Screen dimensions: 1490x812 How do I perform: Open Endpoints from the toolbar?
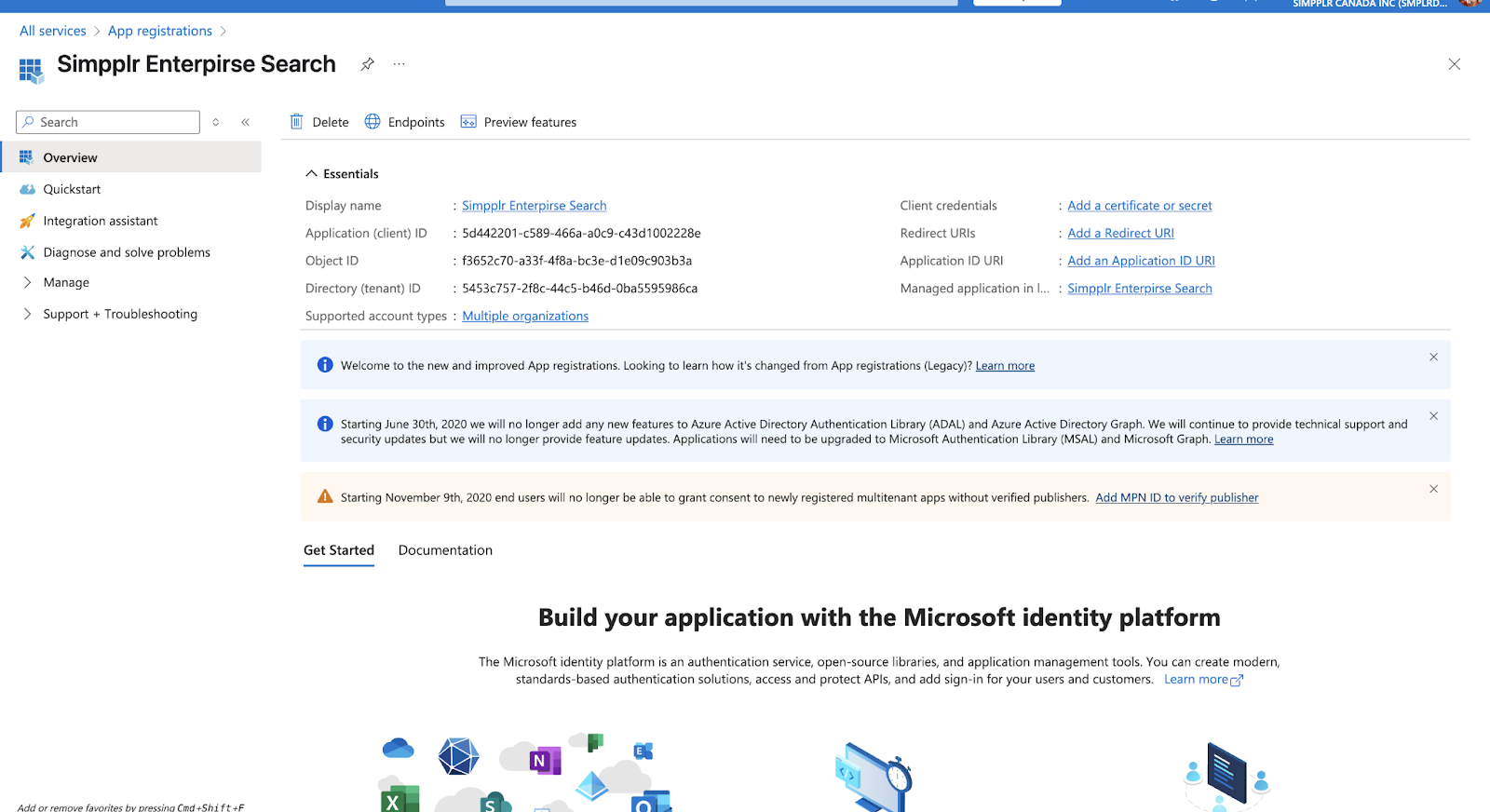tap(404, 122)
